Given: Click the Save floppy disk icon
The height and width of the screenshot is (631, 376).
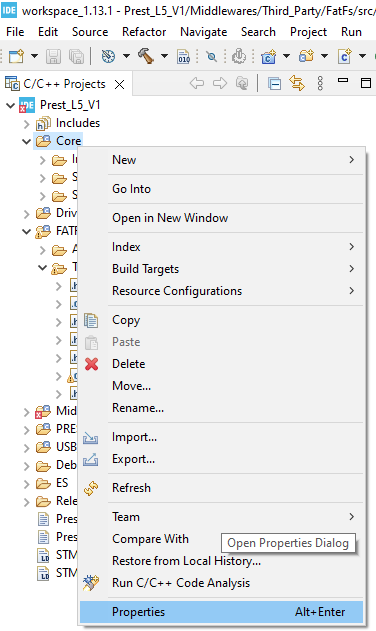Looking at the screenshot, I should [x=53, y=56].
